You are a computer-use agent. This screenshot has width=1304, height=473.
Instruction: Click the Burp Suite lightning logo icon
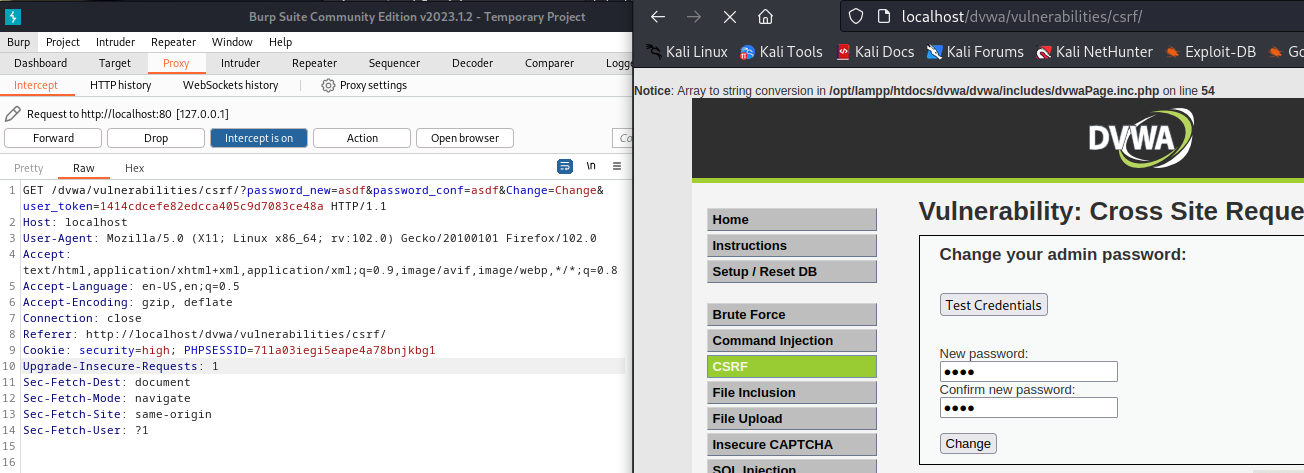tap(12, 17)
